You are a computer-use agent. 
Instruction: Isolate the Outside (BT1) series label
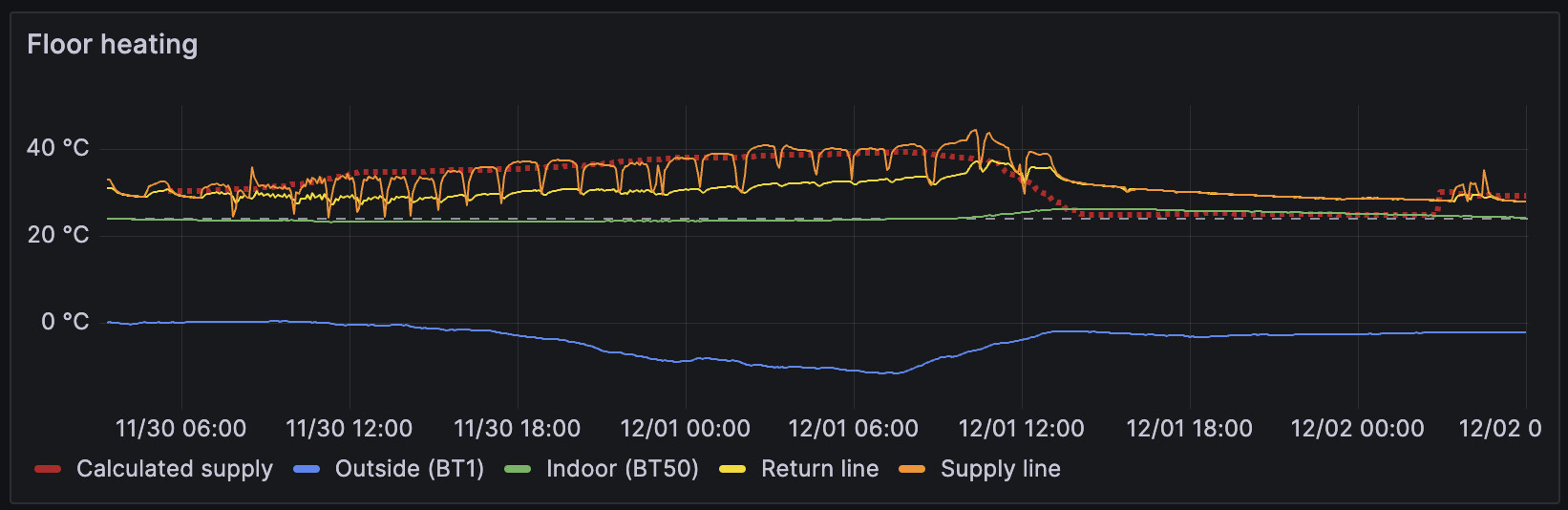[x=409, y=469]
